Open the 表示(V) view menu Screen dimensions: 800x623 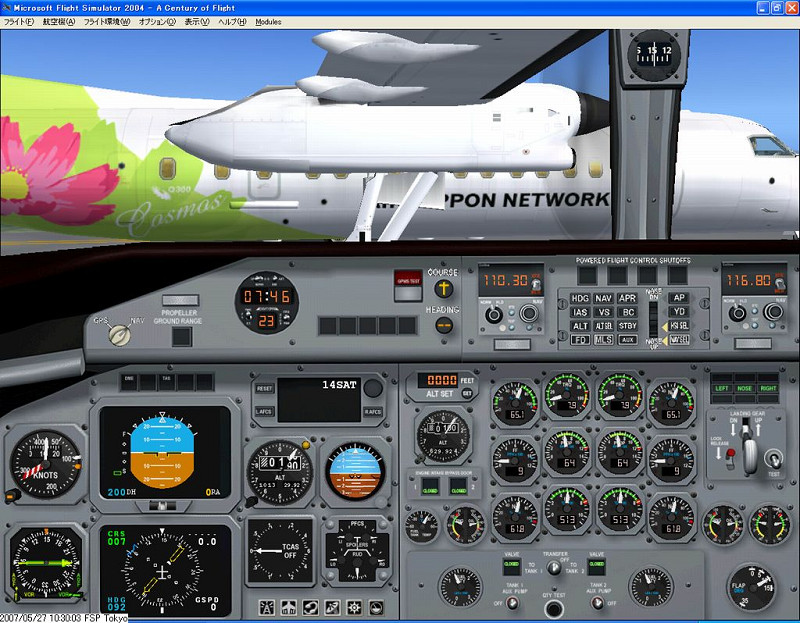click(x=197, y=22)
